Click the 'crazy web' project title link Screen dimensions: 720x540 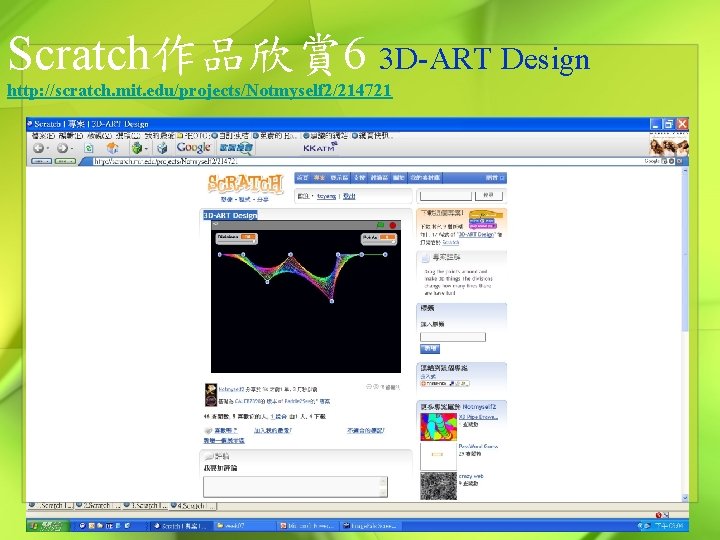471,476
